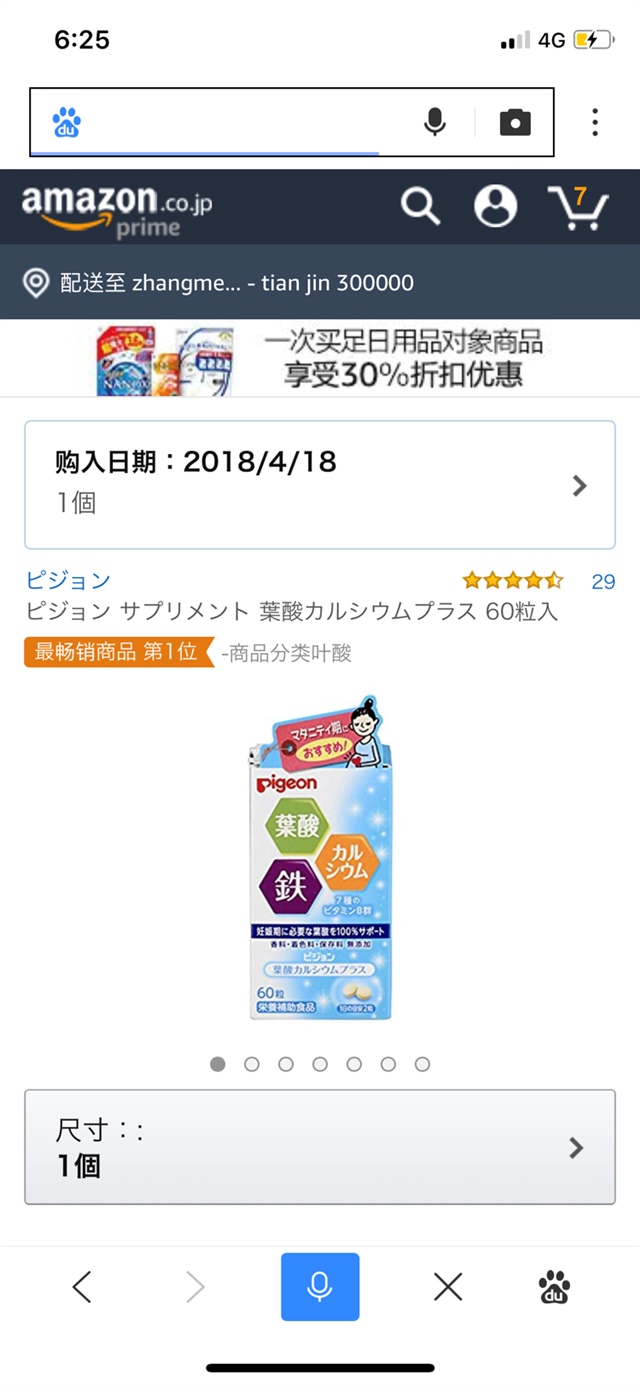Open the Amazon account profile icon
Viewport: 640px width, 1386px height.
495,206
